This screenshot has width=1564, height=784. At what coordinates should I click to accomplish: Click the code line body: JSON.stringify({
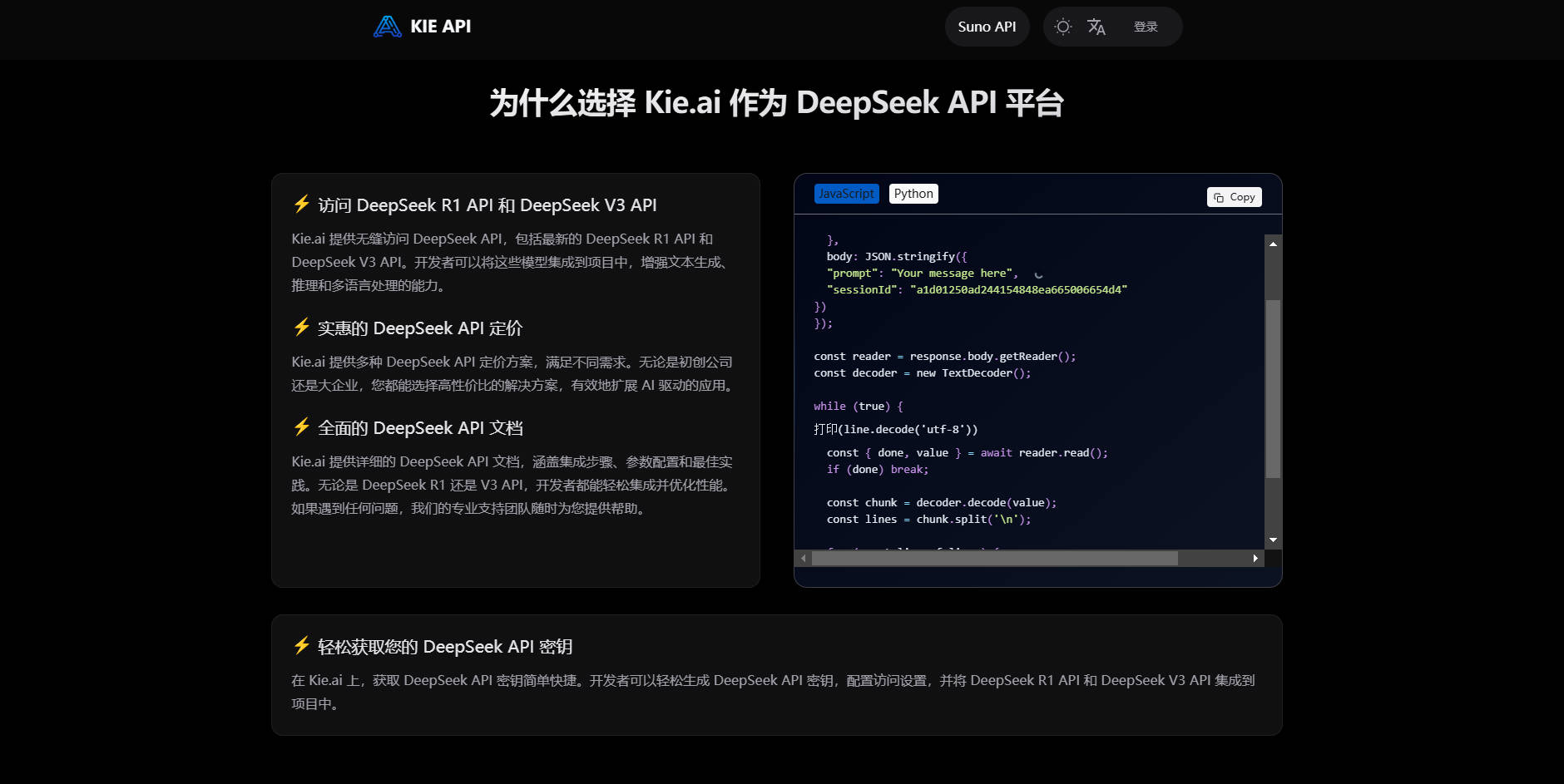897,256
